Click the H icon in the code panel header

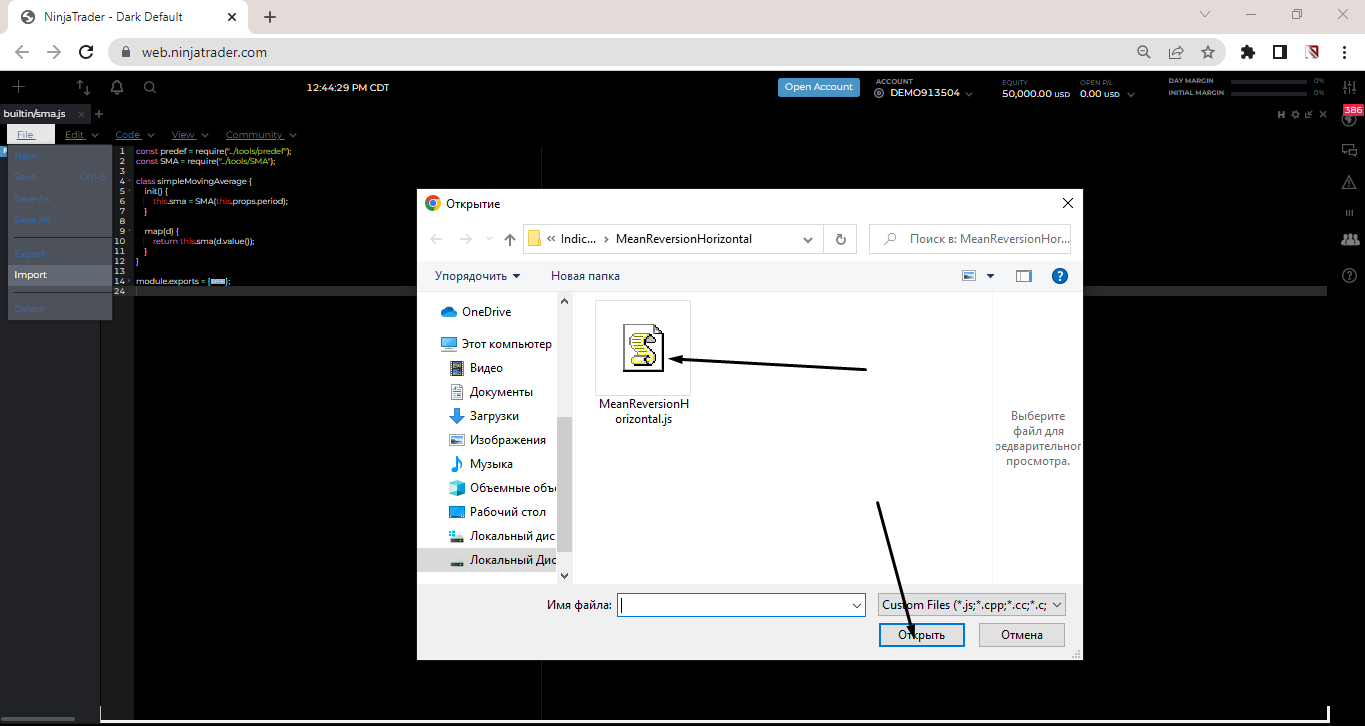(1281, 115)
